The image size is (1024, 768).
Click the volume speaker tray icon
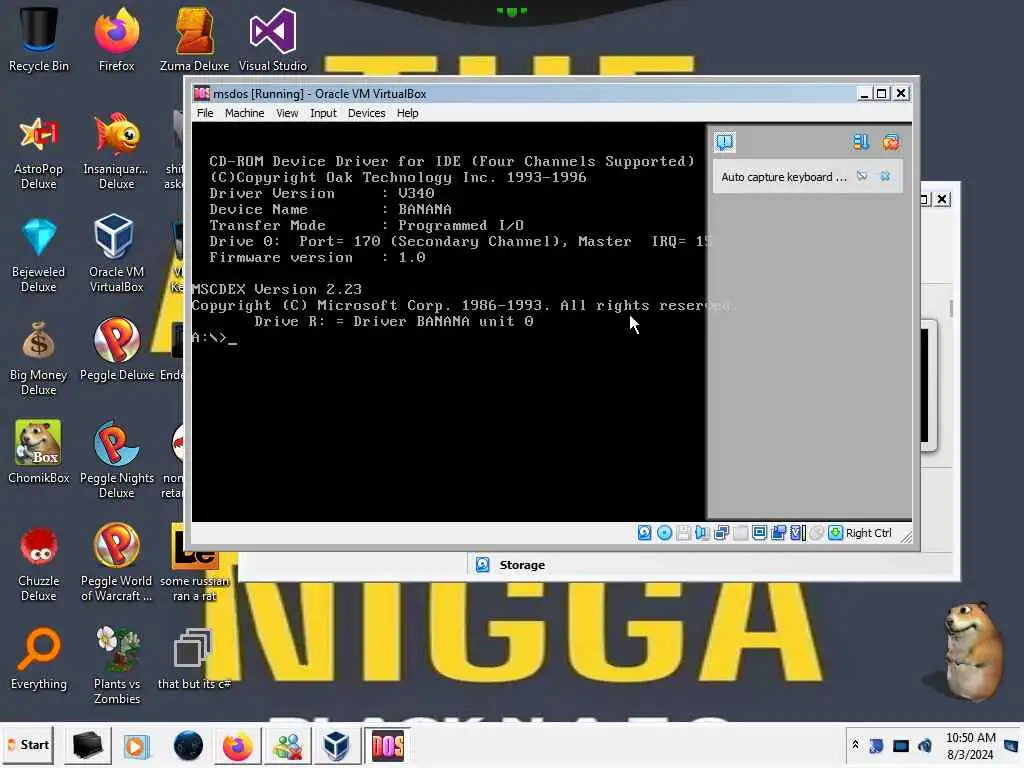[x=924, y=746]
